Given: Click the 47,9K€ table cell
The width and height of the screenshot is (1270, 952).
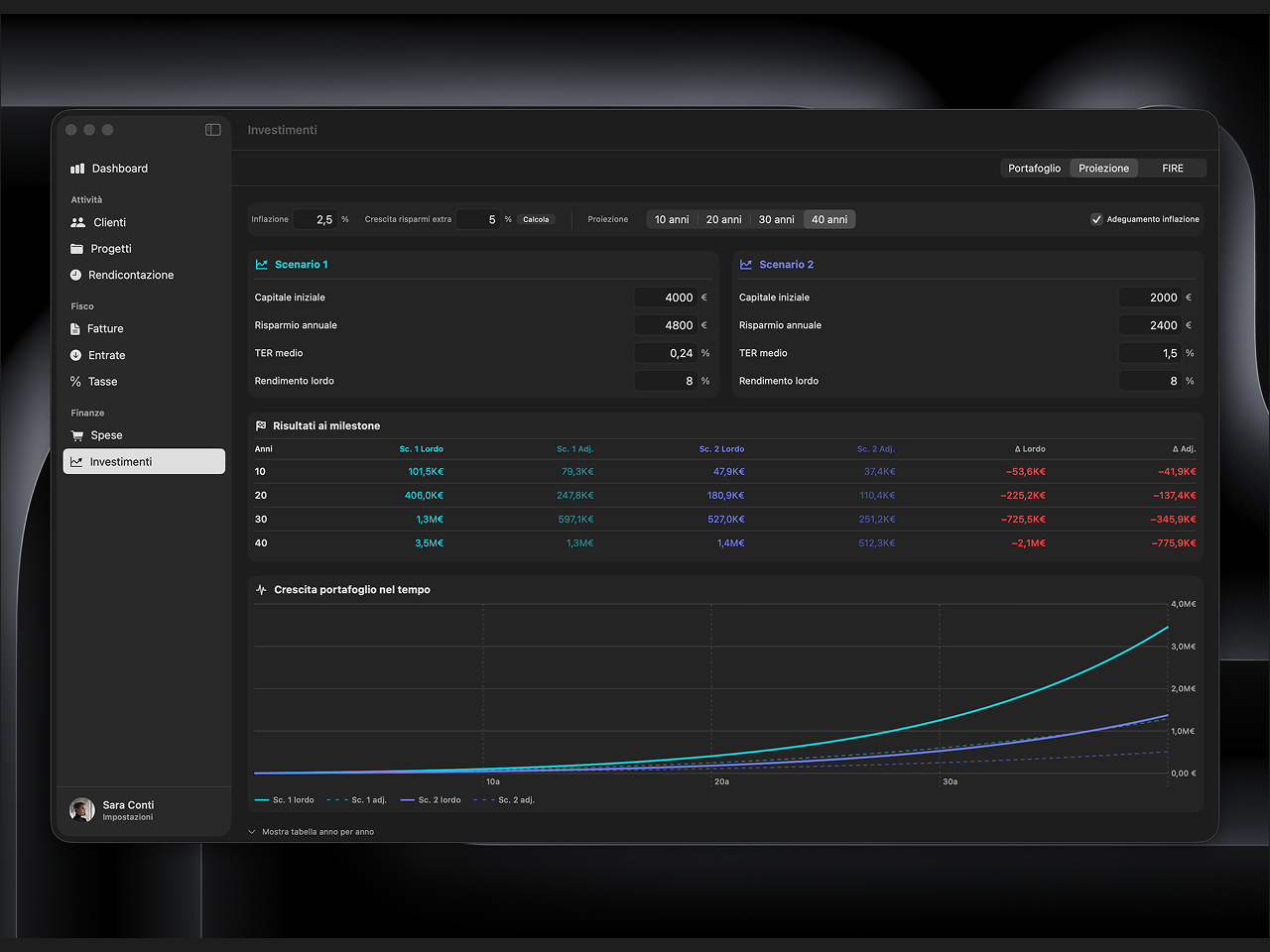Looking at the screenshot, I should 728,472.
